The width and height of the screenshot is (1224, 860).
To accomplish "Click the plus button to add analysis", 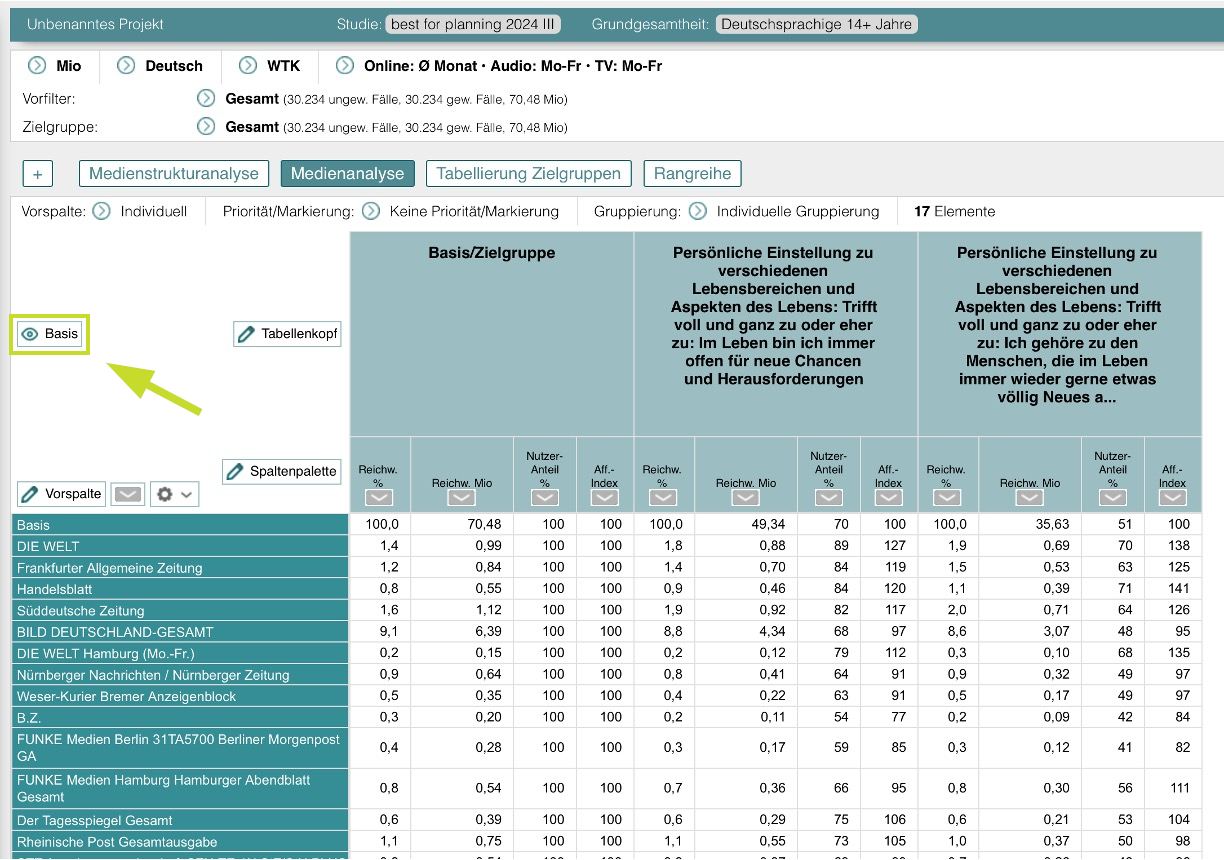I will click(38, 174).
